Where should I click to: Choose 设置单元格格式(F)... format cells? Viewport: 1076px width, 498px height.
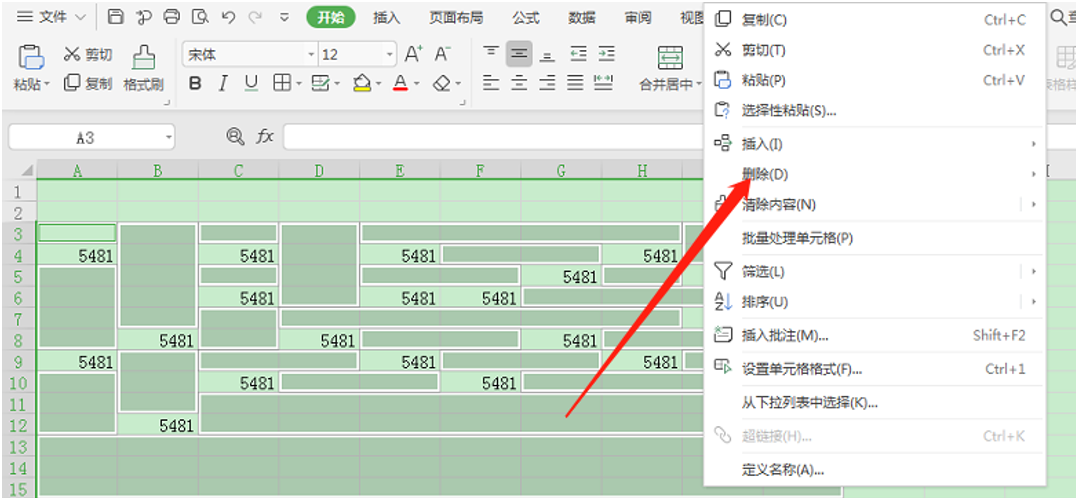point(875,369)
